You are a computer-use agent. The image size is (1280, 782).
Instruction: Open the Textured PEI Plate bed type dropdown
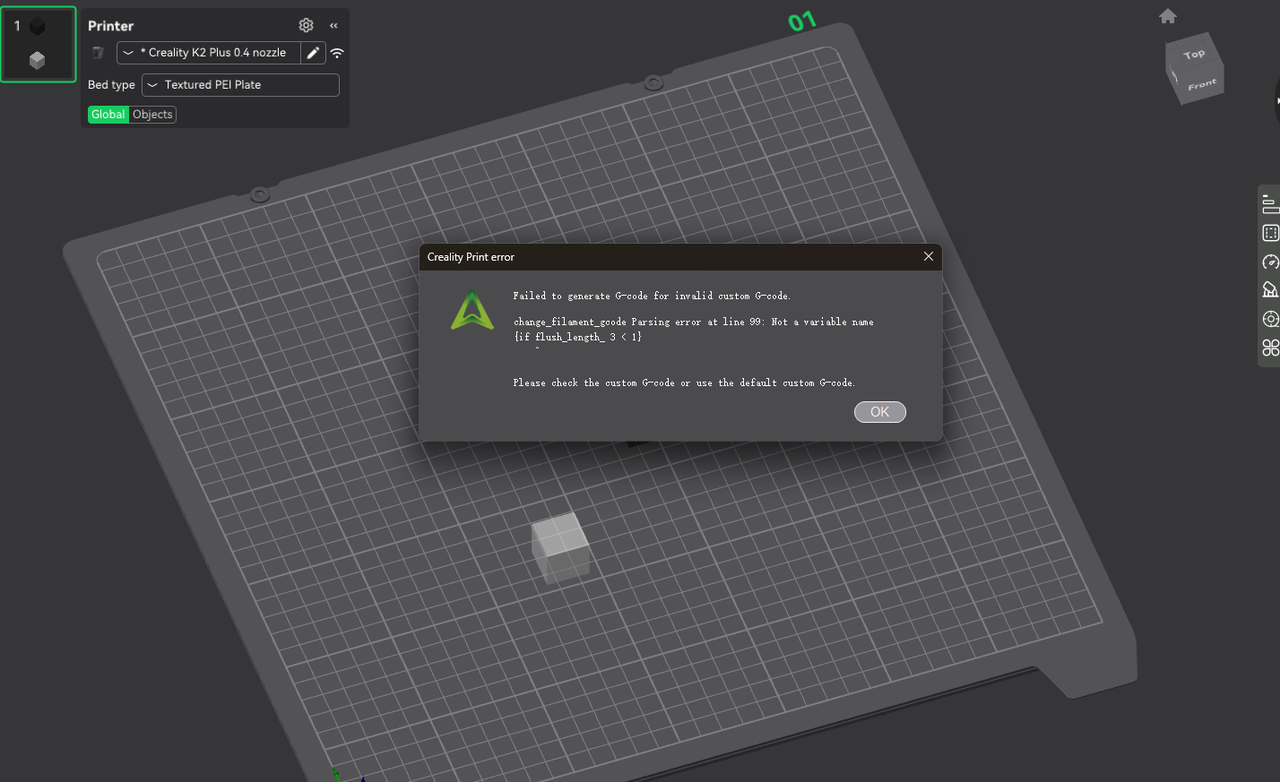pos(240,85)
